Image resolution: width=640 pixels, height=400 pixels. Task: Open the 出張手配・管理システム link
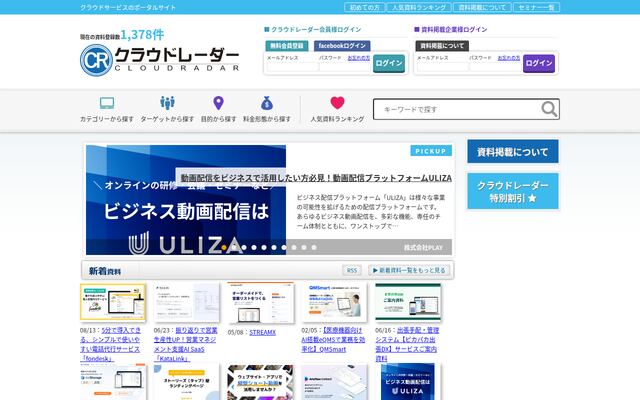click(x=407, y=344)
